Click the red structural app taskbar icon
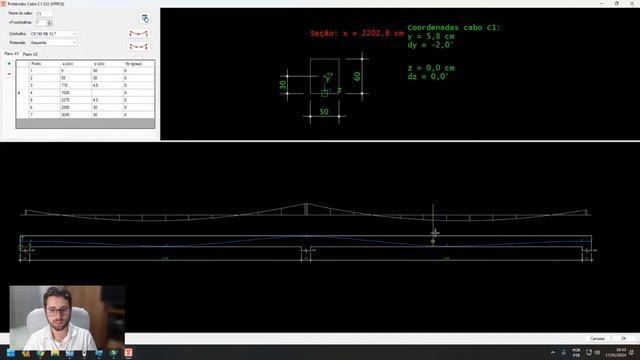Image resolution: width=640 pixels, height=360 pixels. [x=128, y=353]
